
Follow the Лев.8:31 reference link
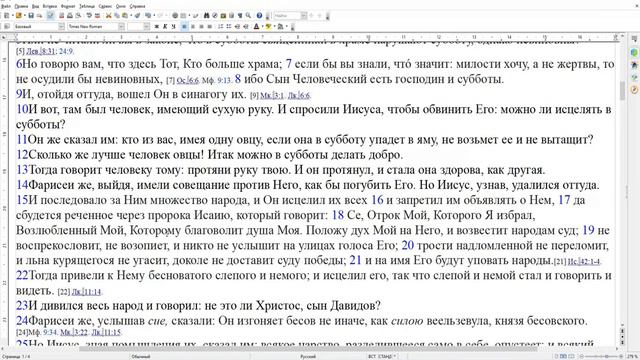point(40,51)
